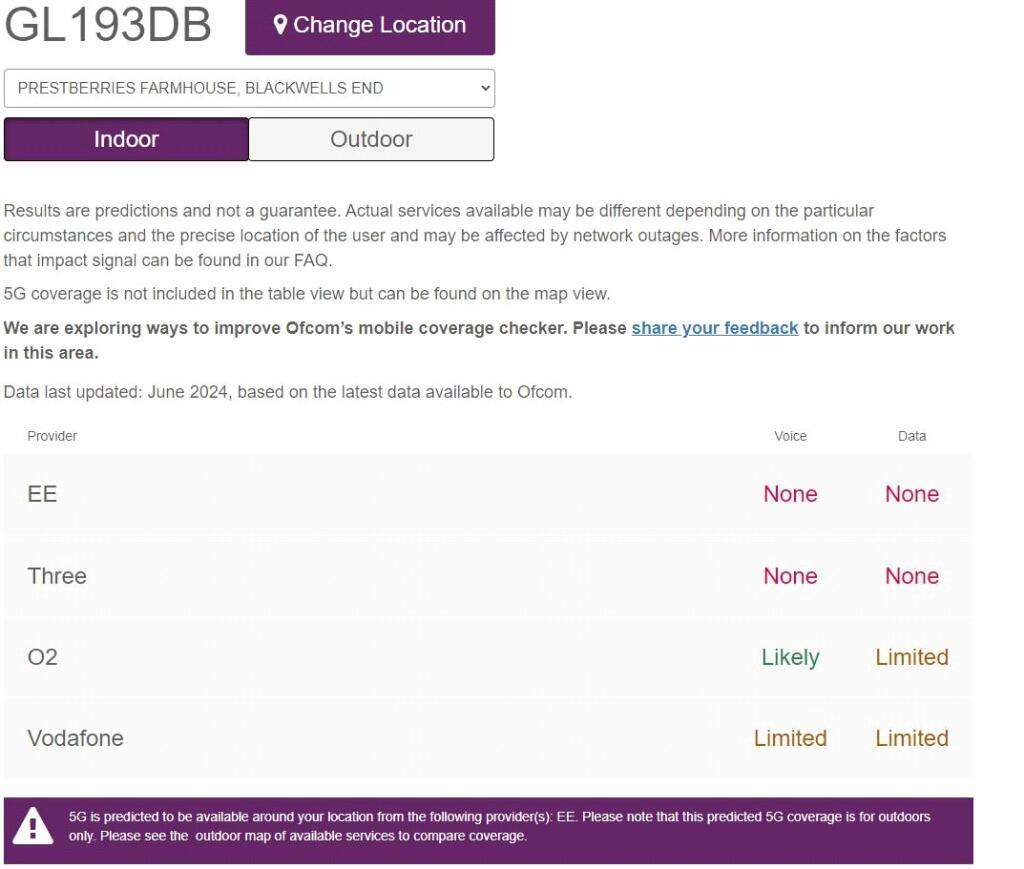Click Vodafone voice Limited status
This screenshot has height=869, width=1024.
tap(790, 738)
